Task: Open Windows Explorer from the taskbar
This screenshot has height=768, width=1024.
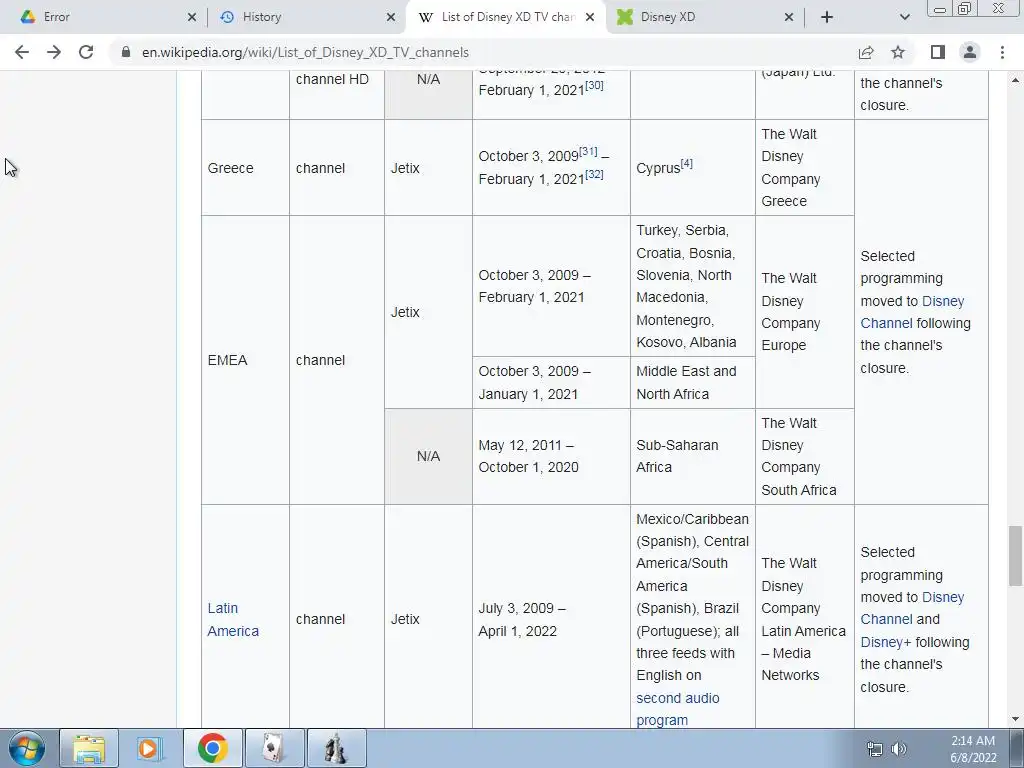Action: click(89, 748)
